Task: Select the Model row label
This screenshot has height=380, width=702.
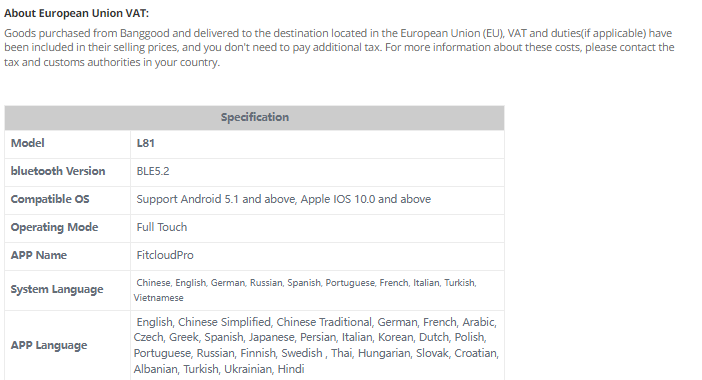Action: pyautogui.click(x=28, y=143)
